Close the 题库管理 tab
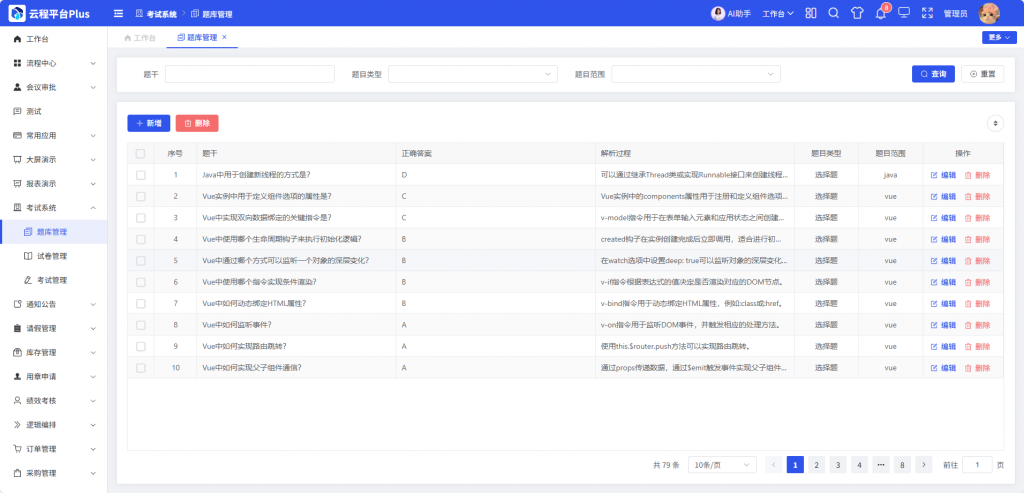 click(224, 37)
